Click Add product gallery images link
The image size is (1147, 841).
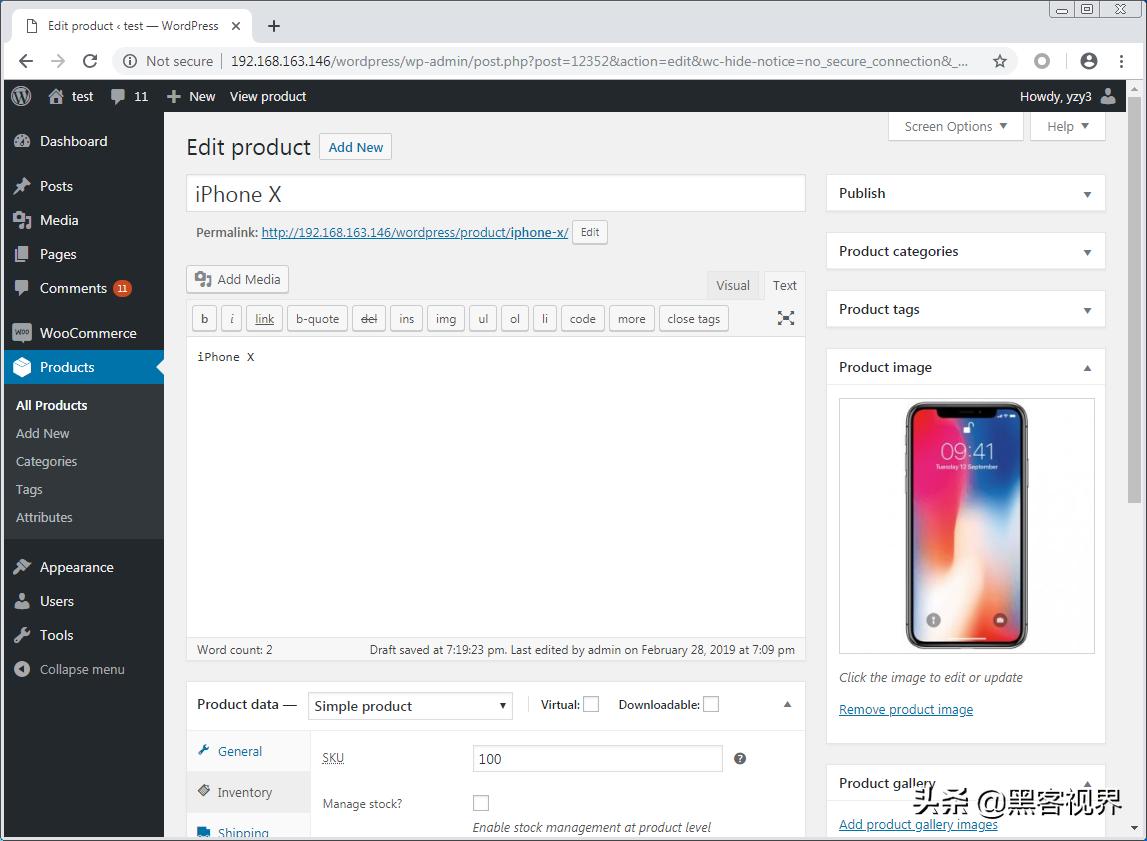coord(918,824)
